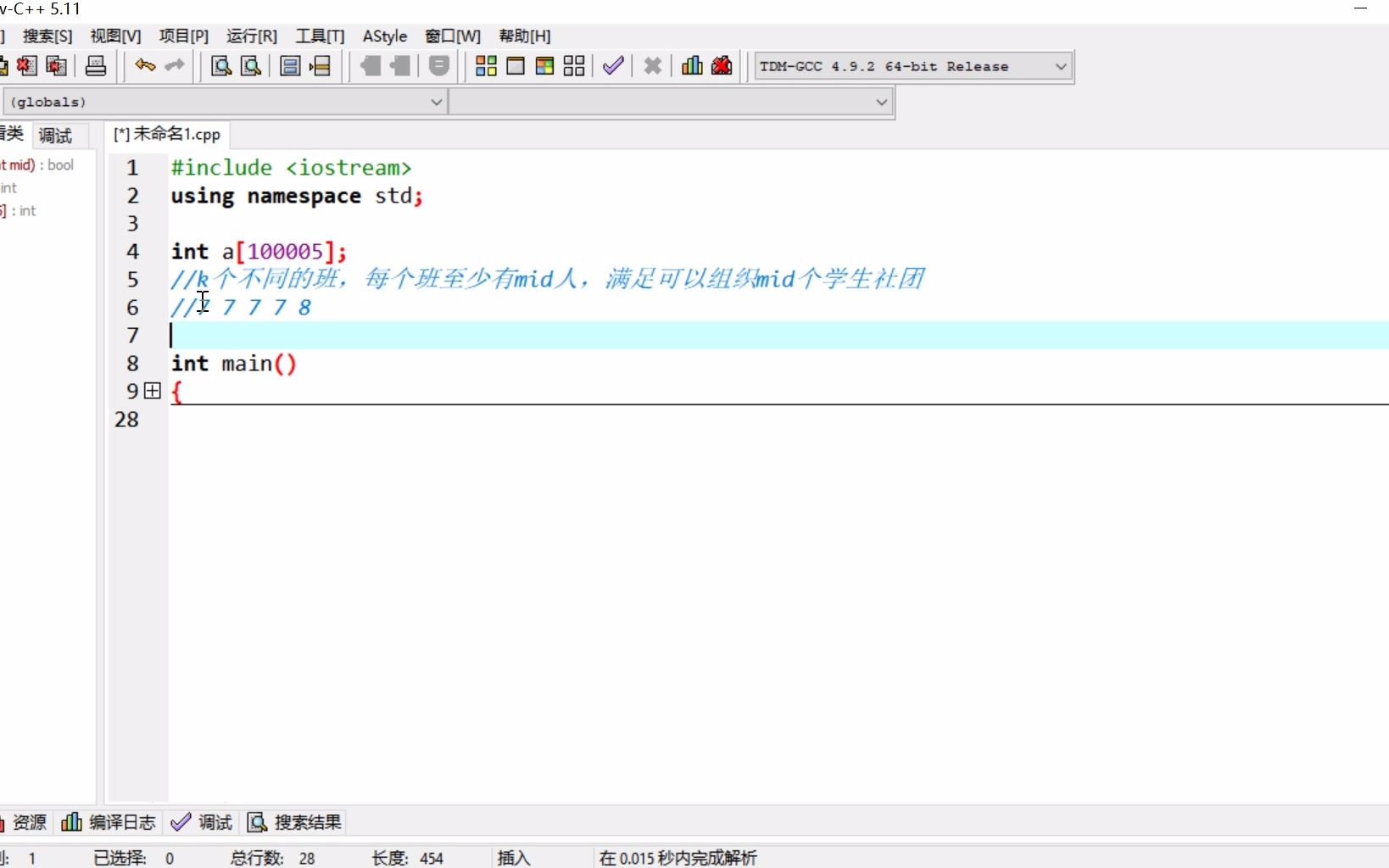Open the 搜索[S] menu
Image resolution: width=1389 pixels, height=868 pixels.
(47, 36)
